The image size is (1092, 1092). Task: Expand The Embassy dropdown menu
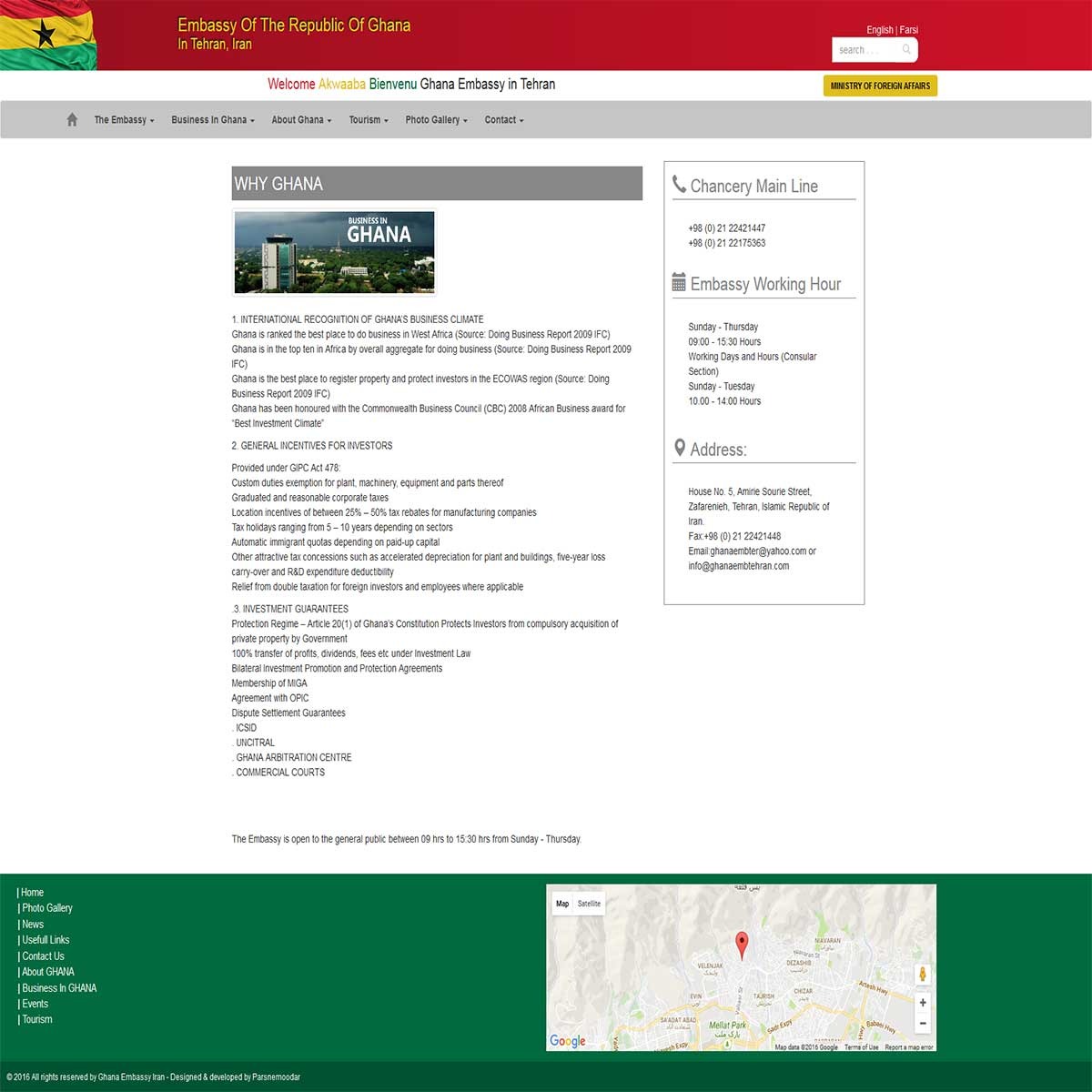tap(124, 120)
